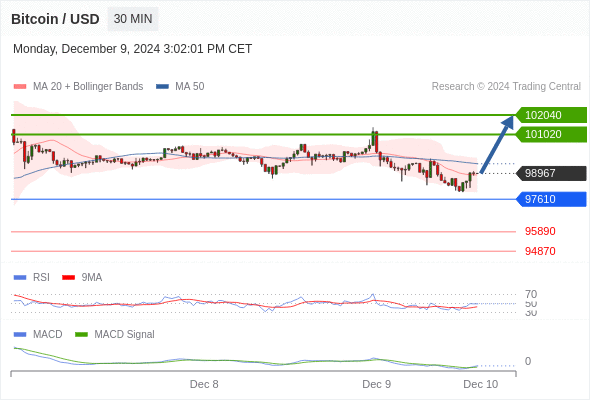The image size is (590, 400).
Task: Click the Dec 8 time axis label
Action: click(x=204, y=384)
